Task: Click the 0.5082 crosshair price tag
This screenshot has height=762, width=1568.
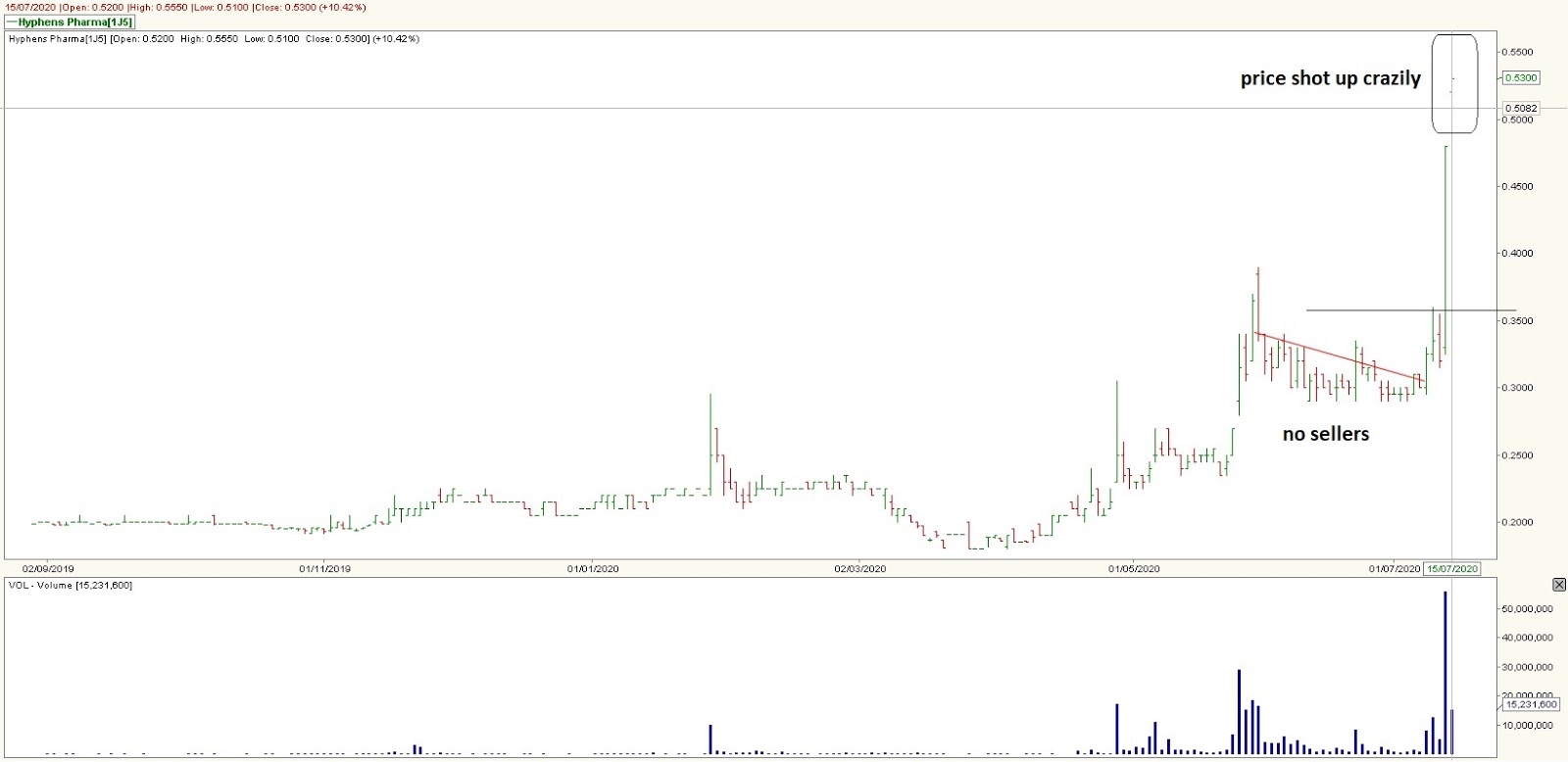Action: coord(1521,108)
